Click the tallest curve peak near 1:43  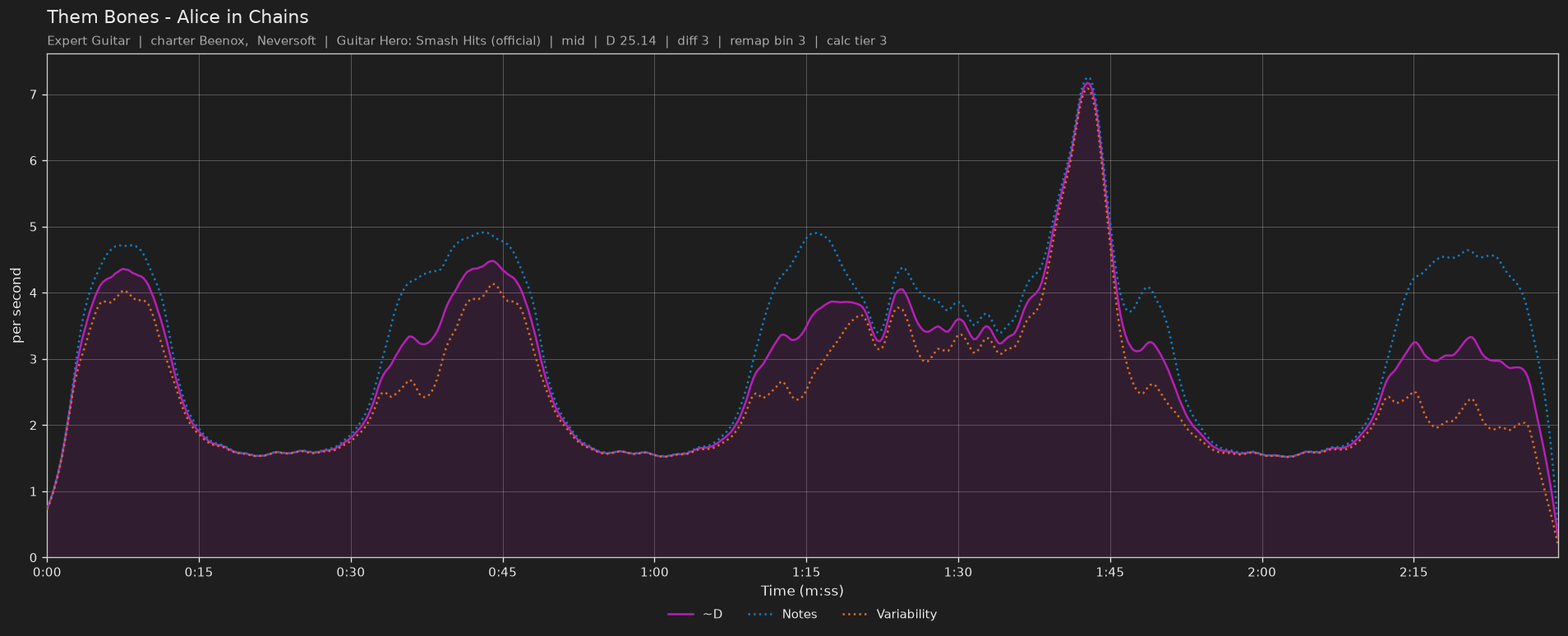[x=1087, y=83]
